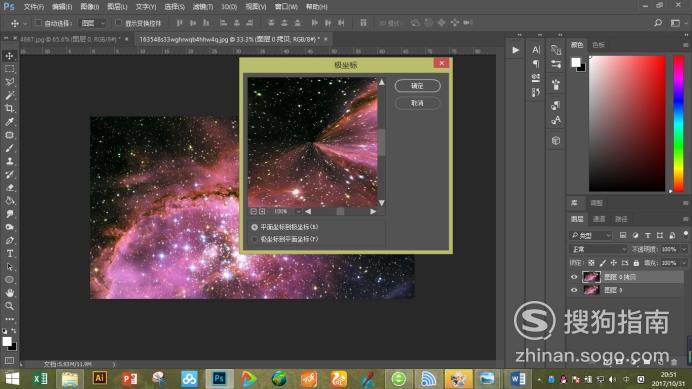This screenshot has width=692, height=389.
Task: Open the layer filter type dropdown
Action: pos(590,235)
